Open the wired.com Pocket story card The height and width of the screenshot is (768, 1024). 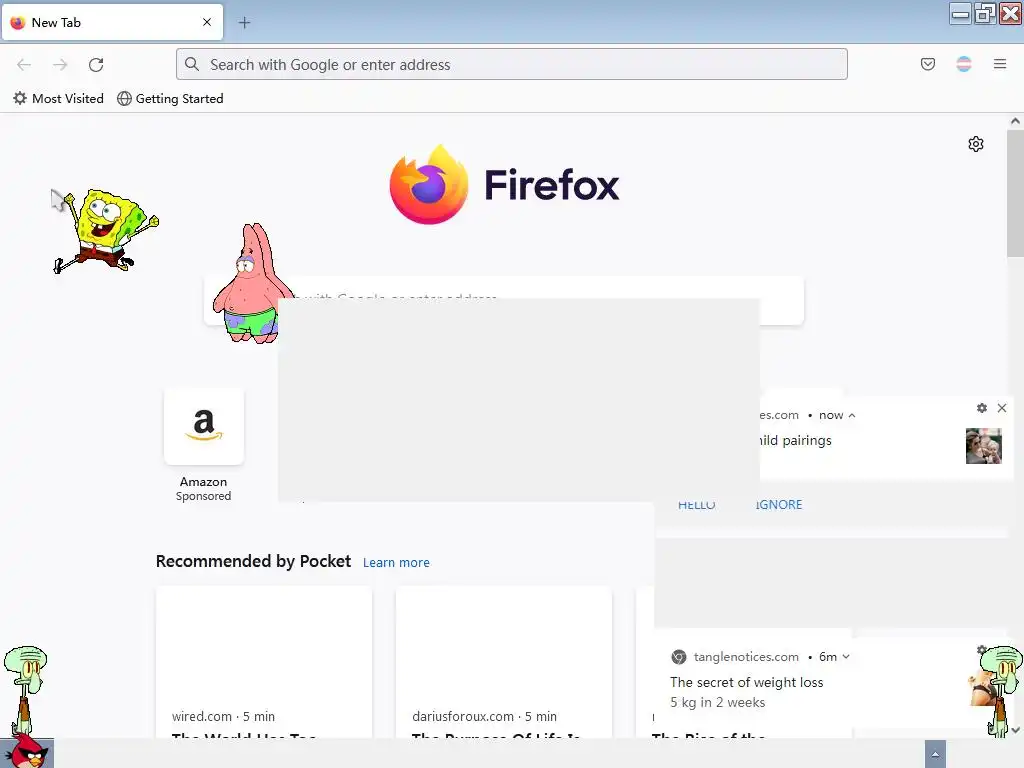[264, 662]
